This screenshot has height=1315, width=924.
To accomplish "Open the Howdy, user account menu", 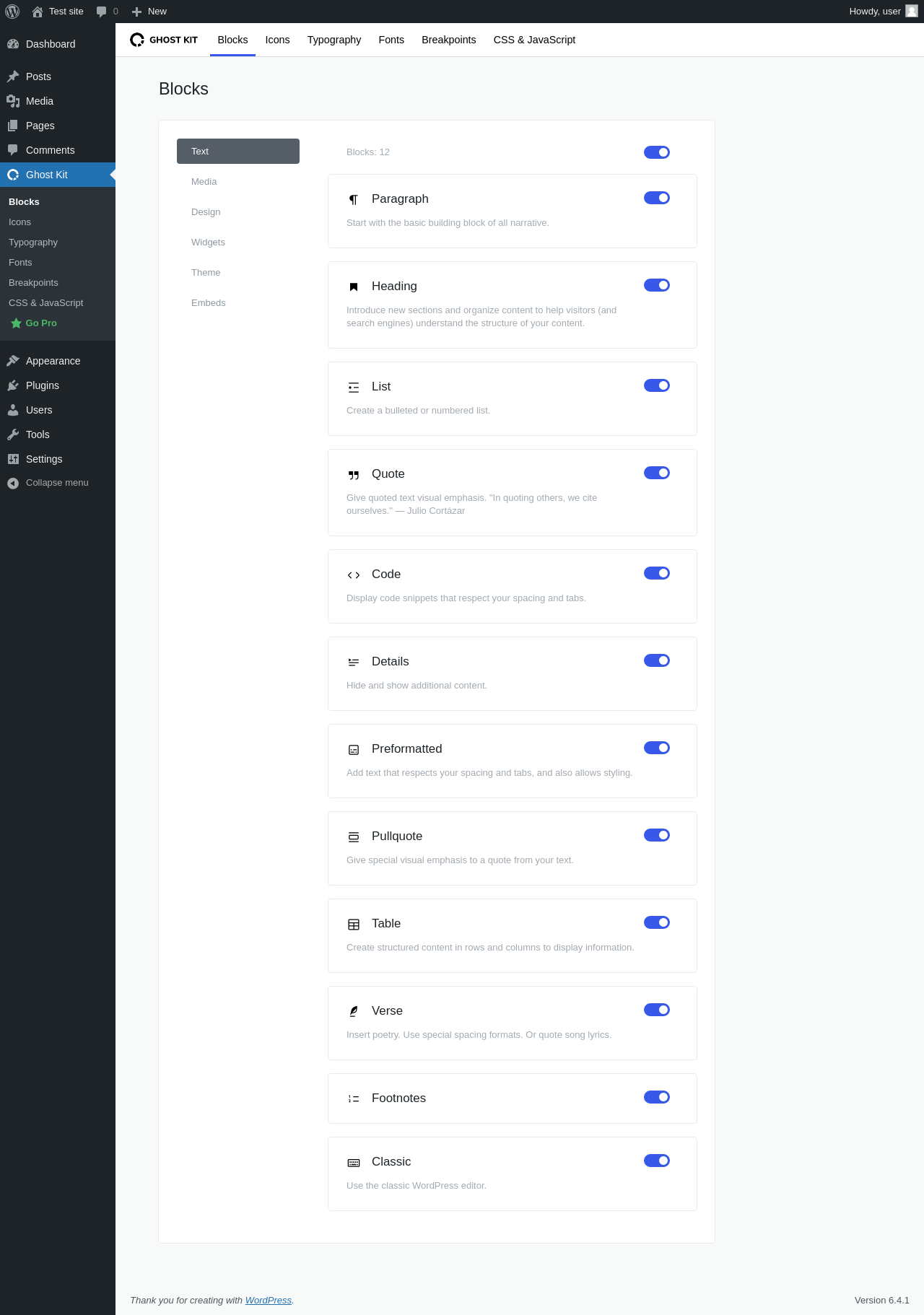I will [x=883, y=12].
